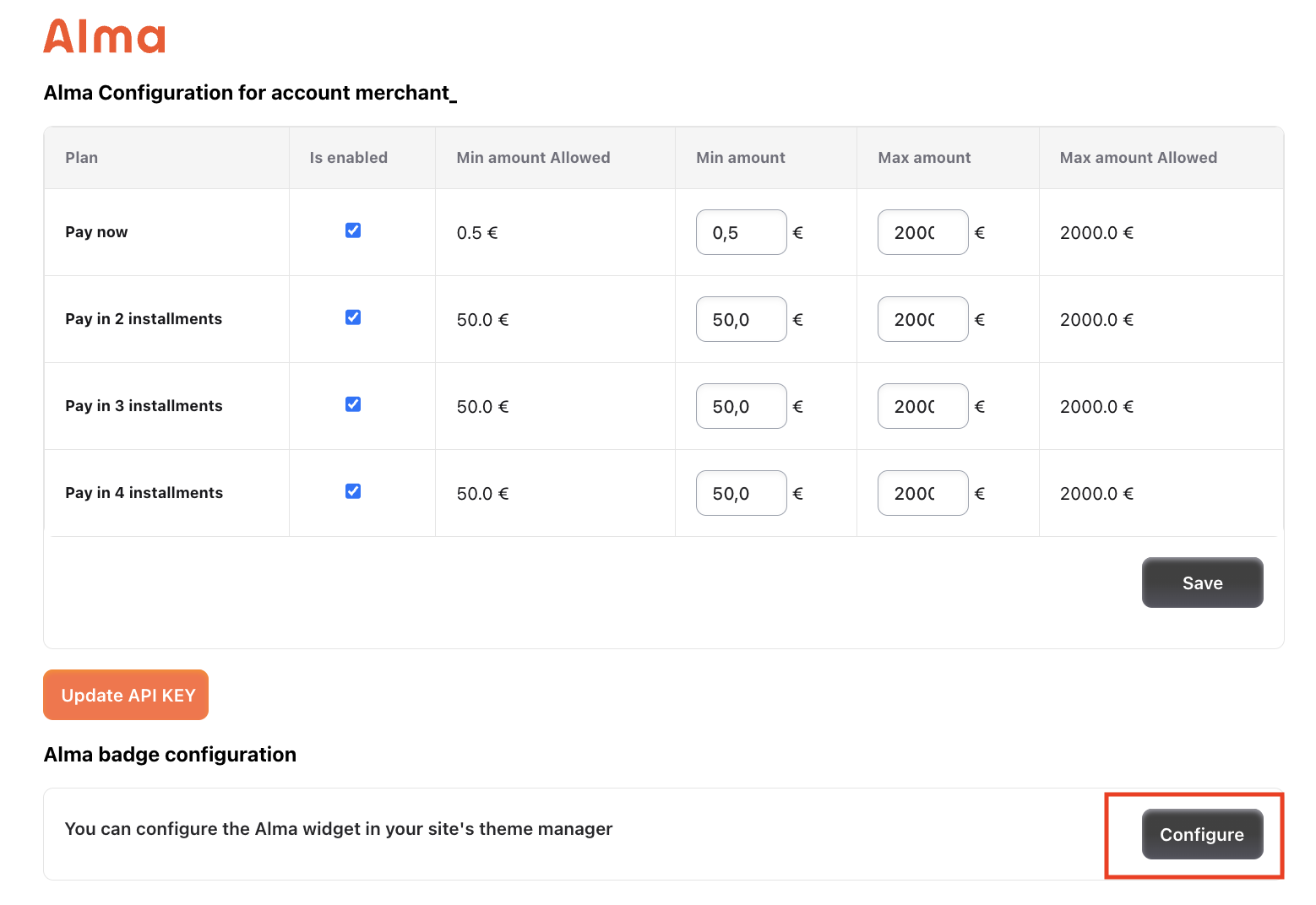The image size is (1316, 905).
Task: Click Max amount Allowed value for Pay now
Action: click(1096, 233)
